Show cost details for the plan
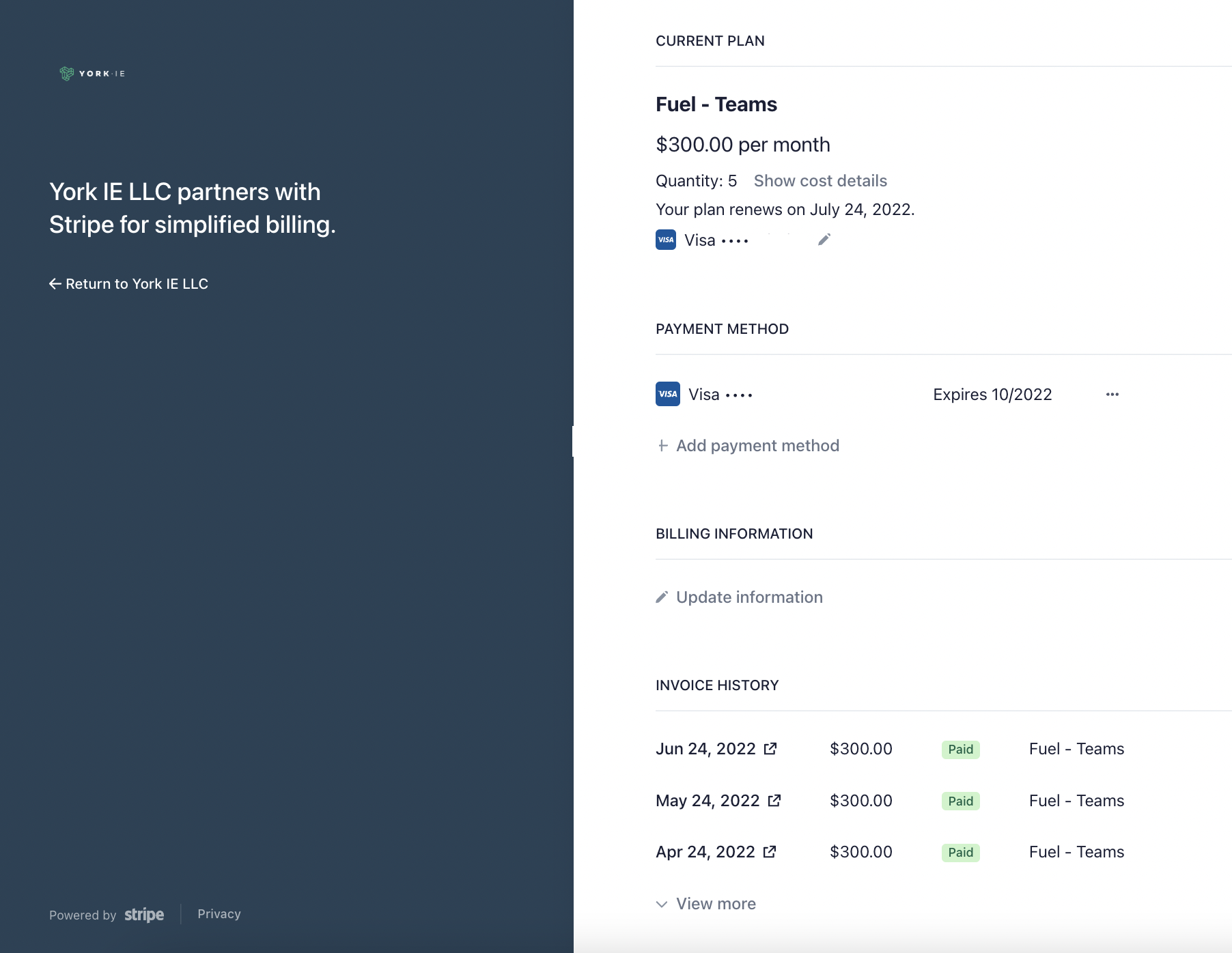1232x953 pixels. tap(820, 181)
